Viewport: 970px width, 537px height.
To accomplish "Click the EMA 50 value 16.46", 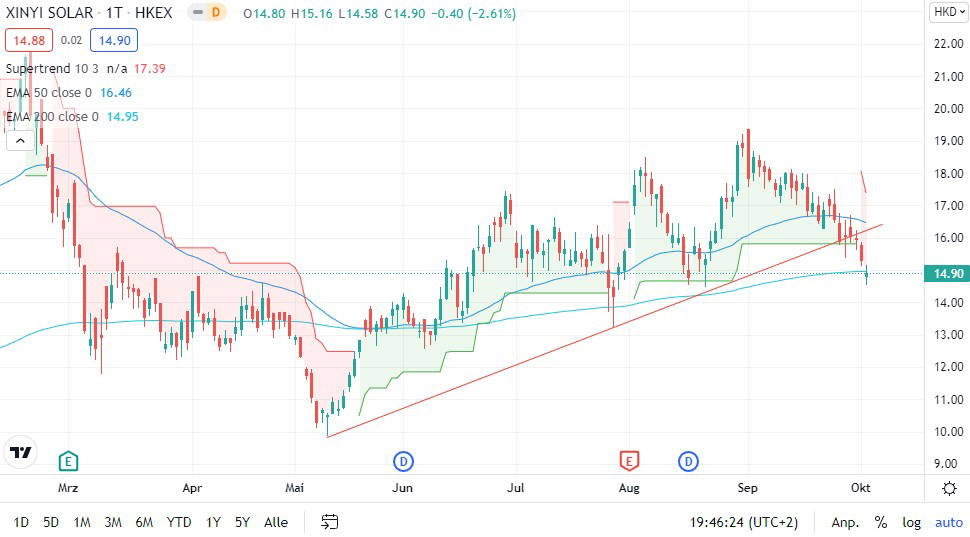I will (116, 92).
